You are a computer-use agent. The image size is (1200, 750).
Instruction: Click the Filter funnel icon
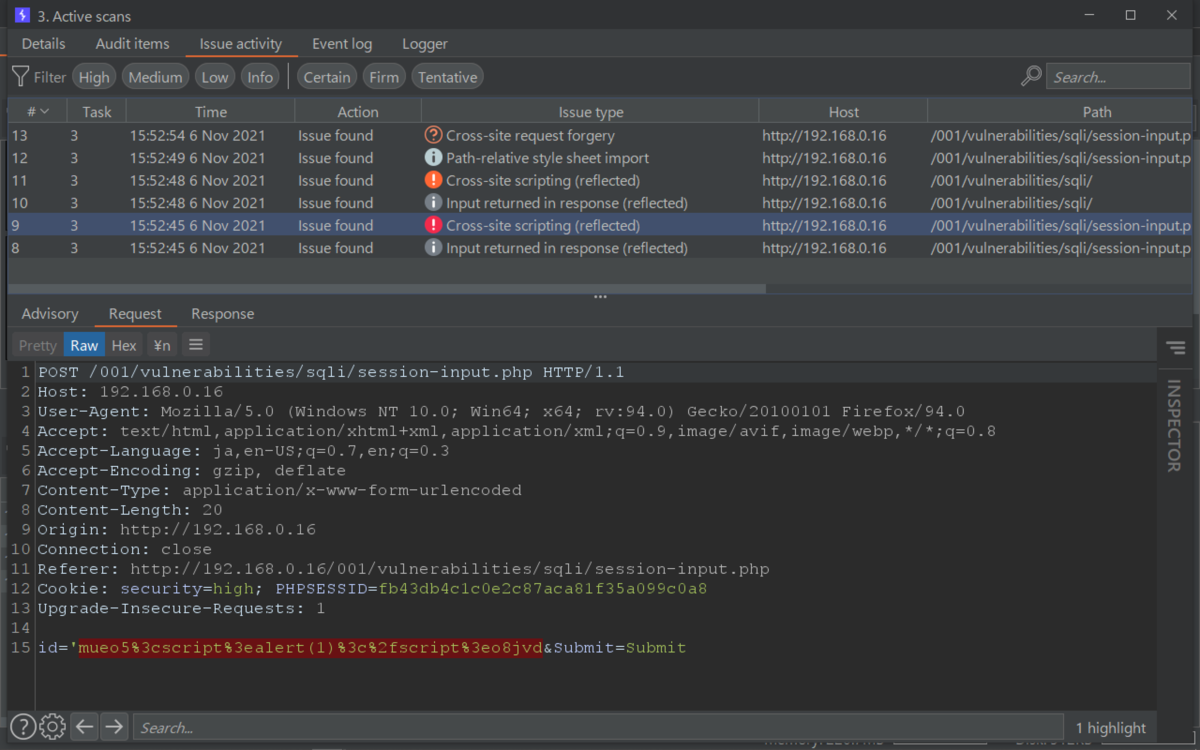(x=20, y=77)
